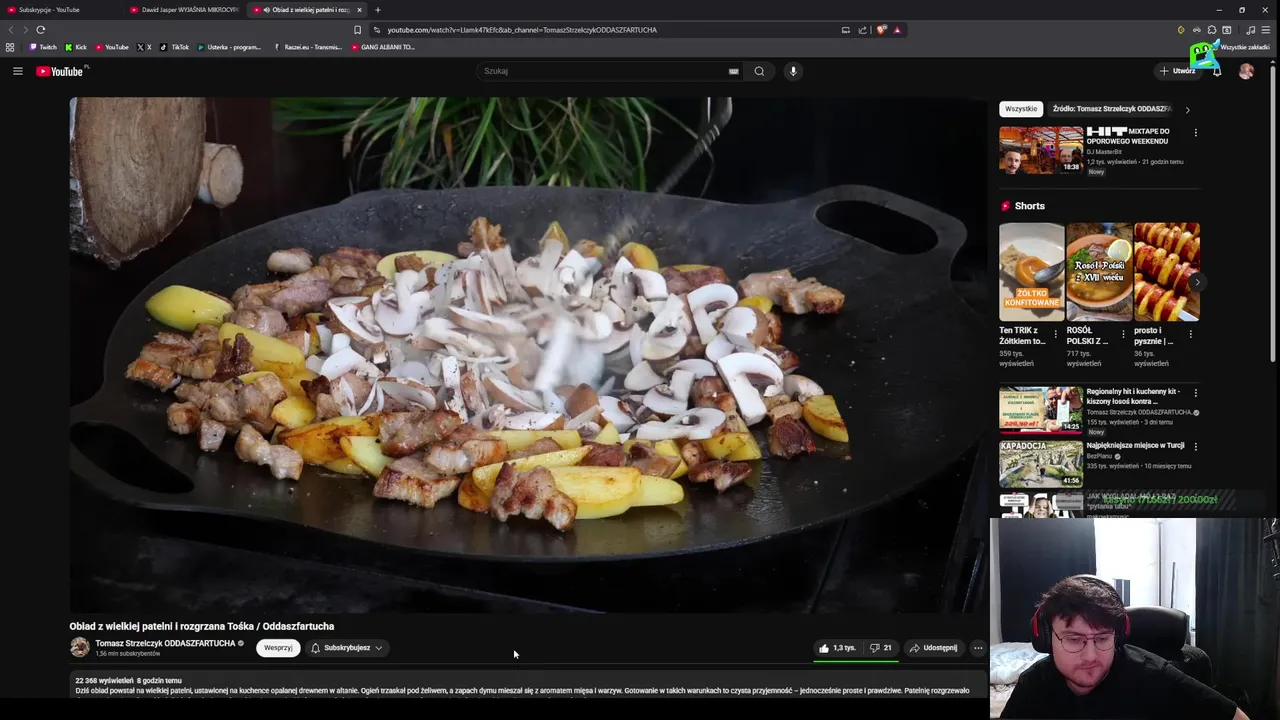Open the on-screen keyboard in search box
Screen dimensions: 1280x720
(733, 71)
